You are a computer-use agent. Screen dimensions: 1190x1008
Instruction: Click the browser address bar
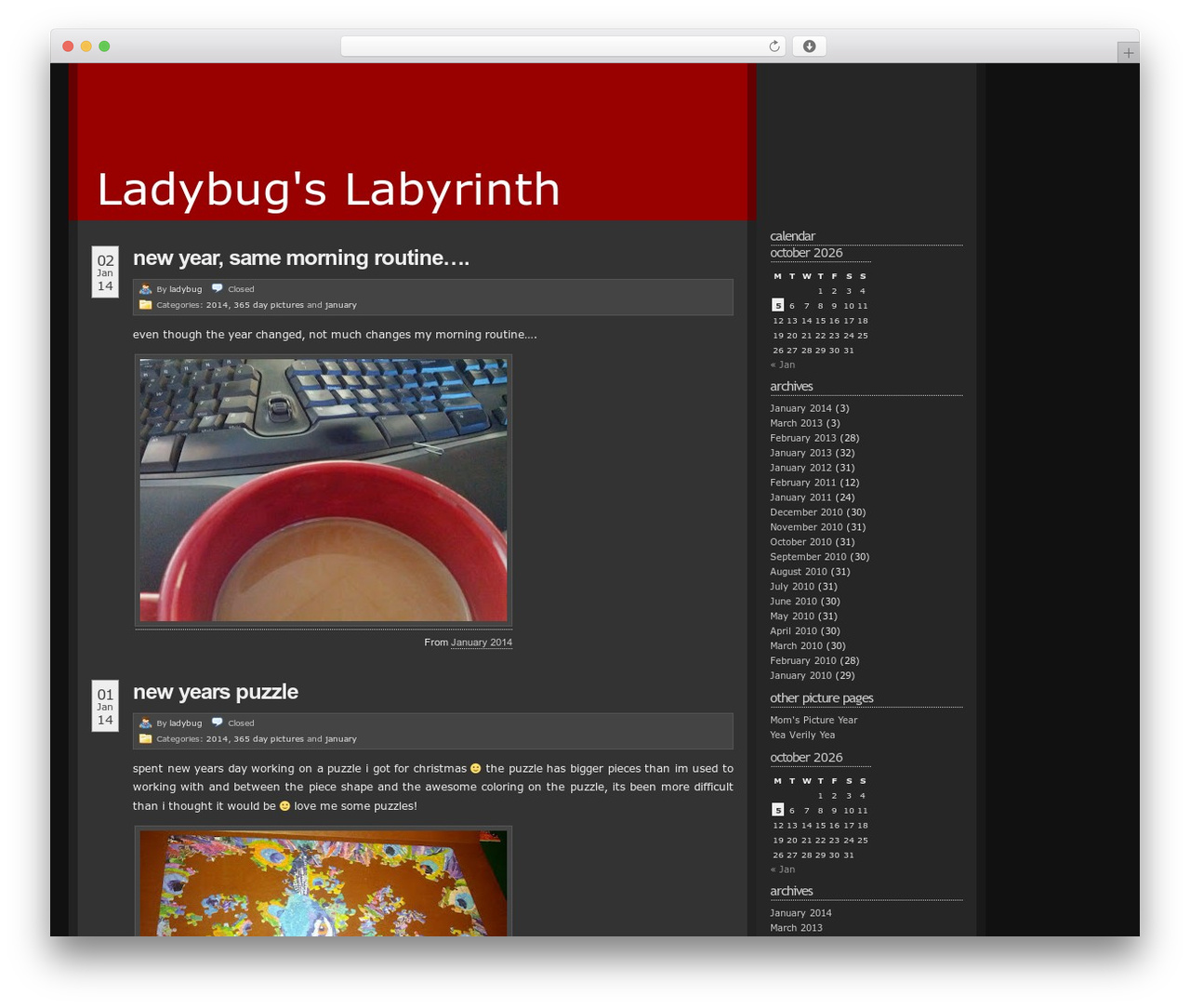coord(562,46)
